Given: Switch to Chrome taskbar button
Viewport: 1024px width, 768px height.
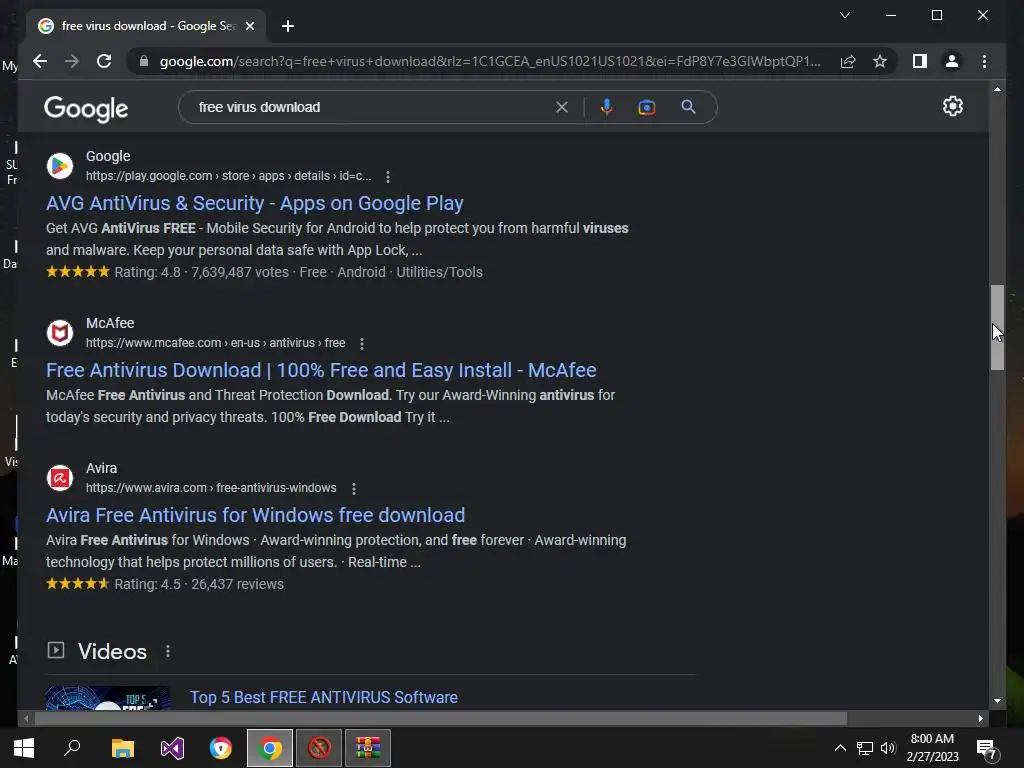Looking at the screenshot, I should pos(270,748).
